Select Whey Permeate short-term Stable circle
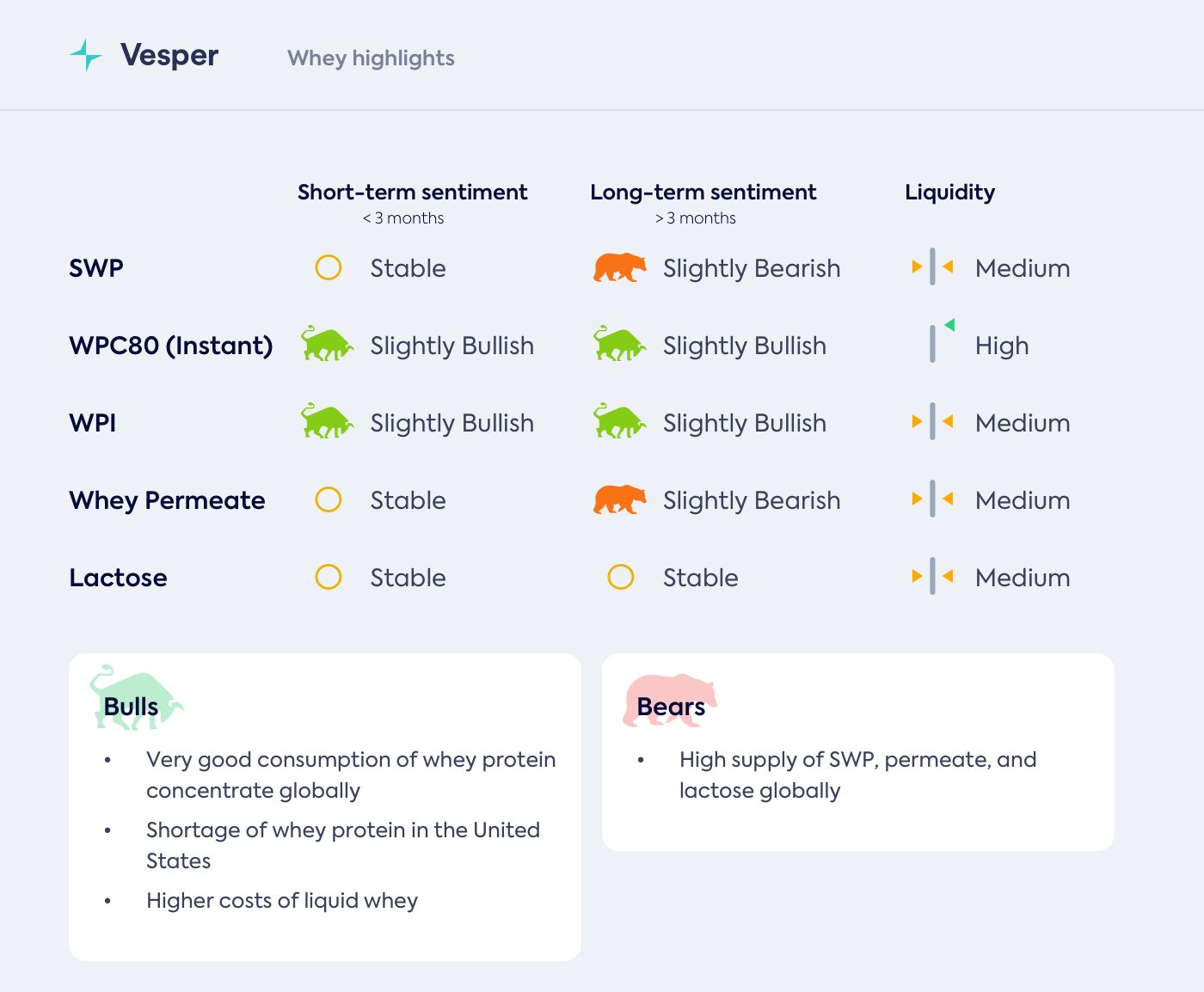This screenshot has height=992, width=1204. click(329, 499)
